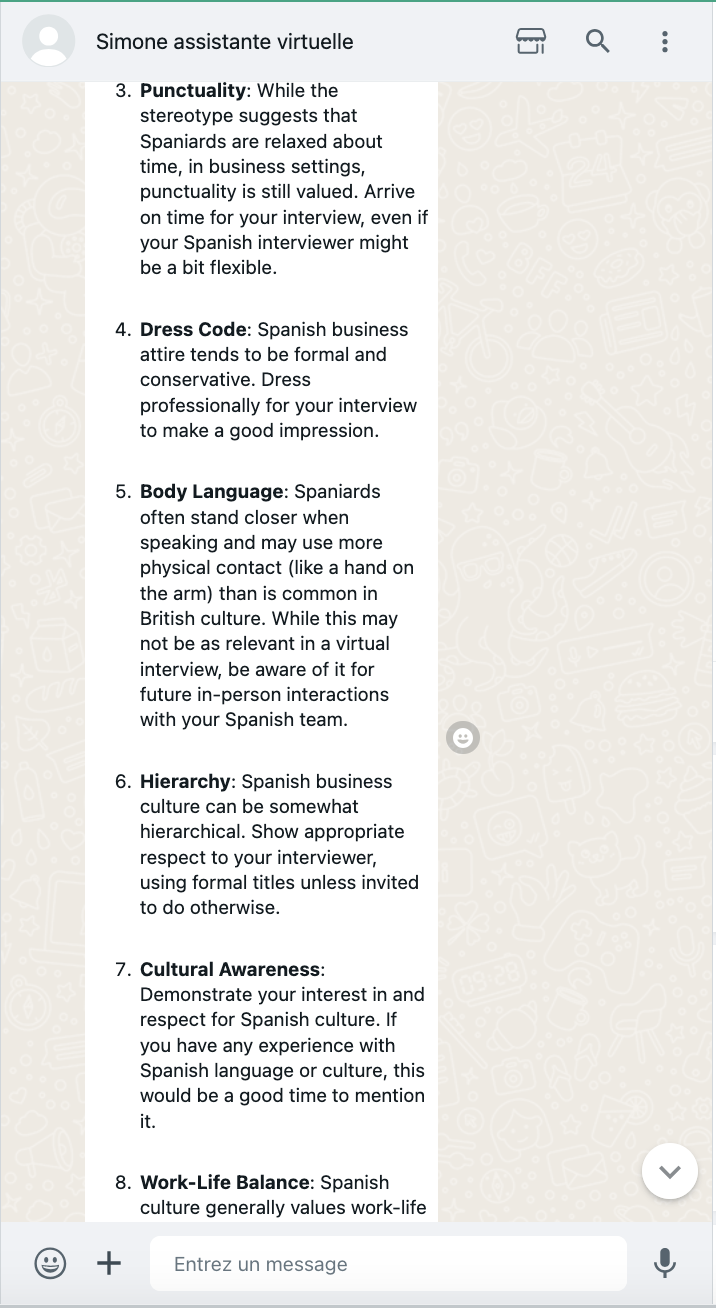Start a voice message with the microphone
The width and height of the screenshot is (716, 1308).
tap(665, 1263)
